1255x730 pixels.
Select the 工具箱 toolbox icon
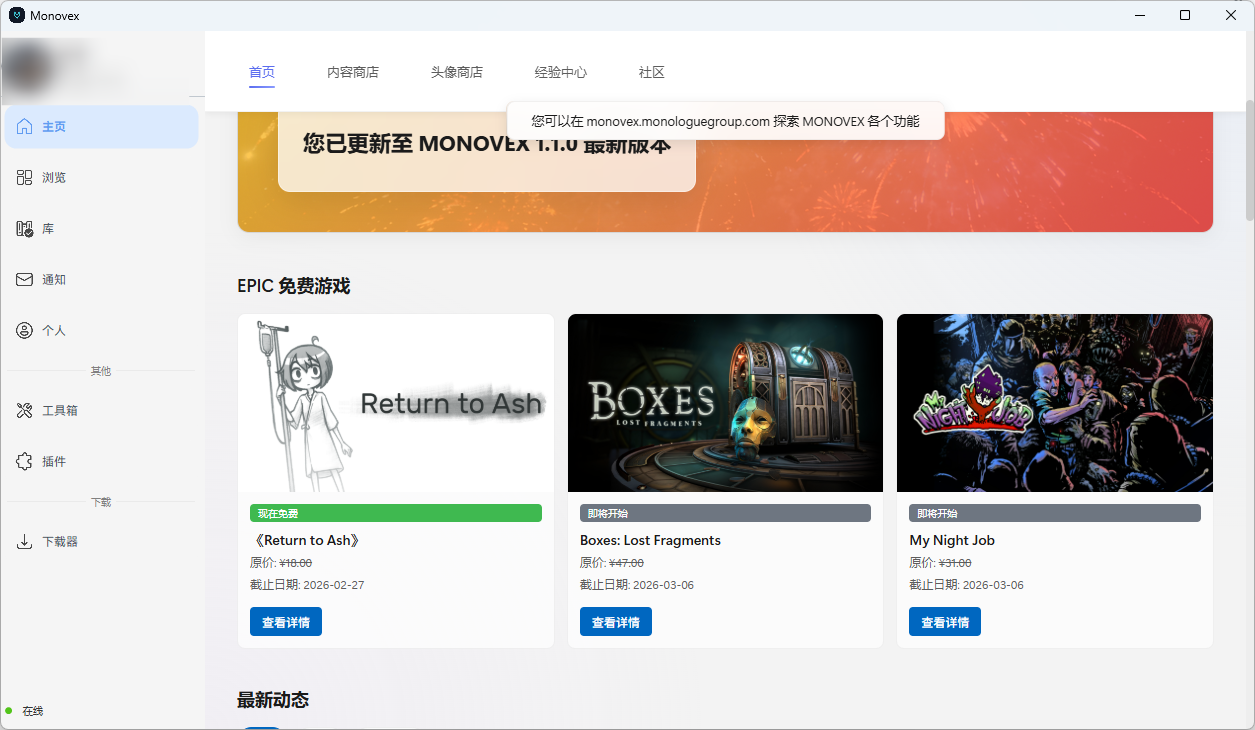pos(25,411)
